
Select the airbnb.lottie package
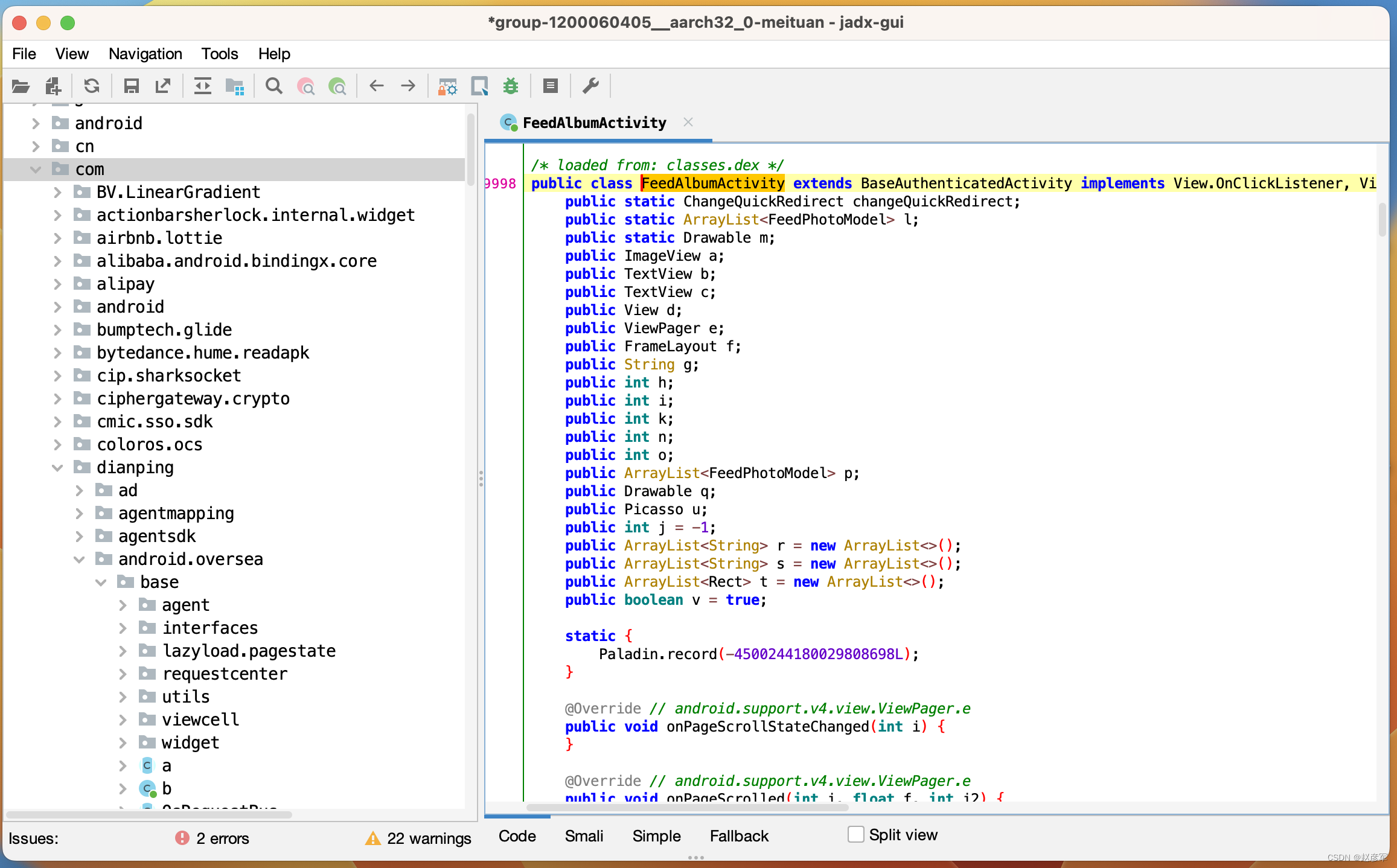(x=159, y=238)
